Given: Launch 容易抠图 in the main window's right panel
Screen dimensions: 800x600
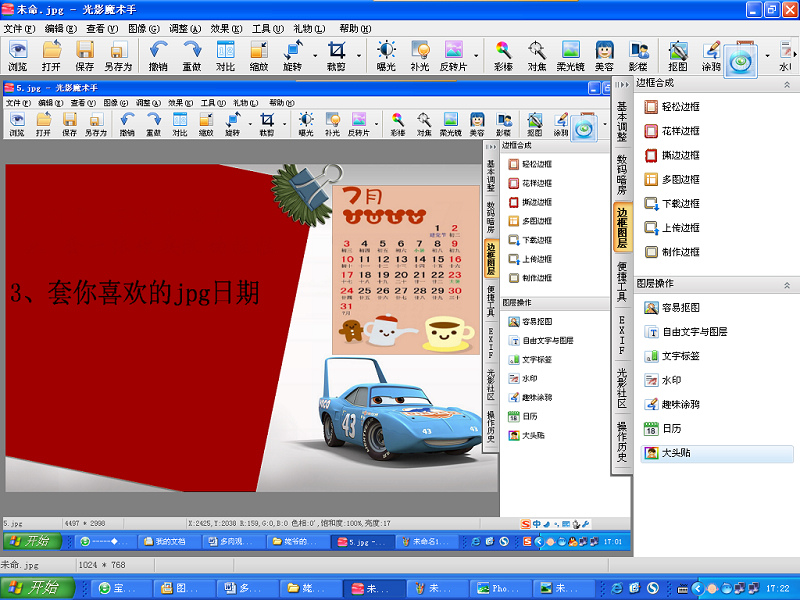Looking at the screenshot, I should 672,308.
